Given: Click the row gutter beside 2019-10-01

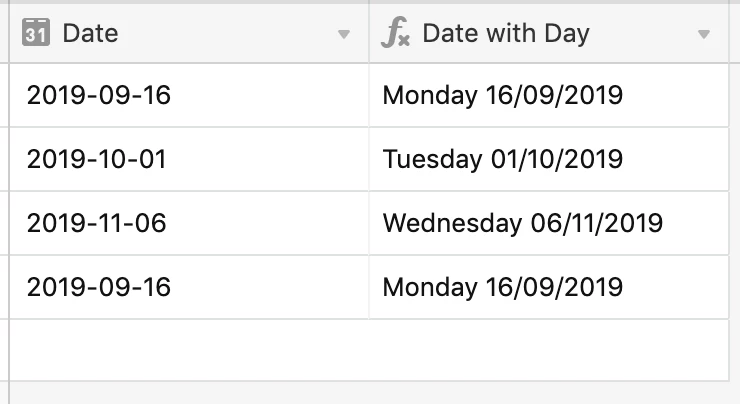Looking at the screenshot, I should (x=4, y=159).
